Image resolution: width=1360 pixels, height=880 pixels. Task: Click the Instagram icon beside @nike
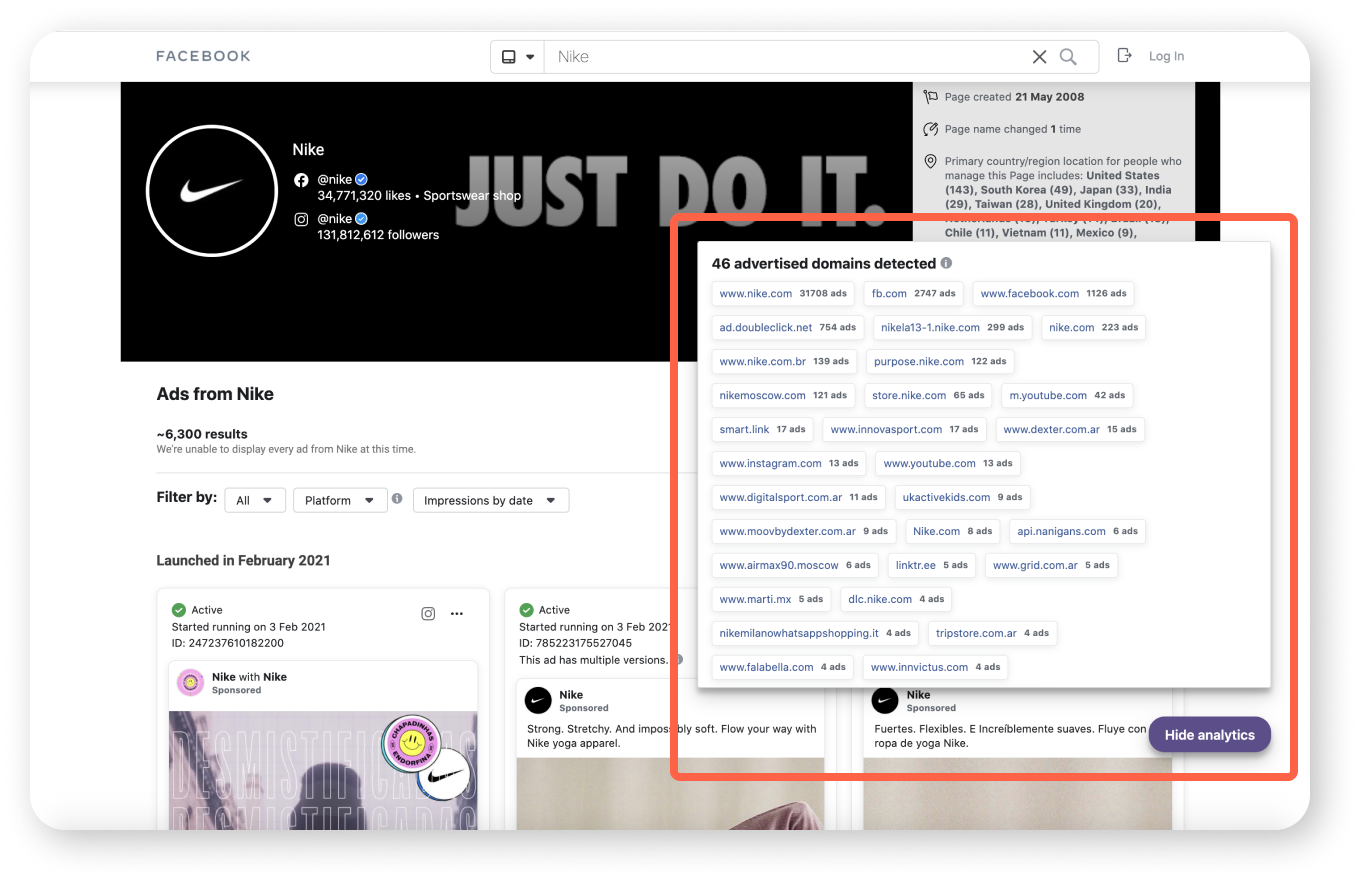301,219
